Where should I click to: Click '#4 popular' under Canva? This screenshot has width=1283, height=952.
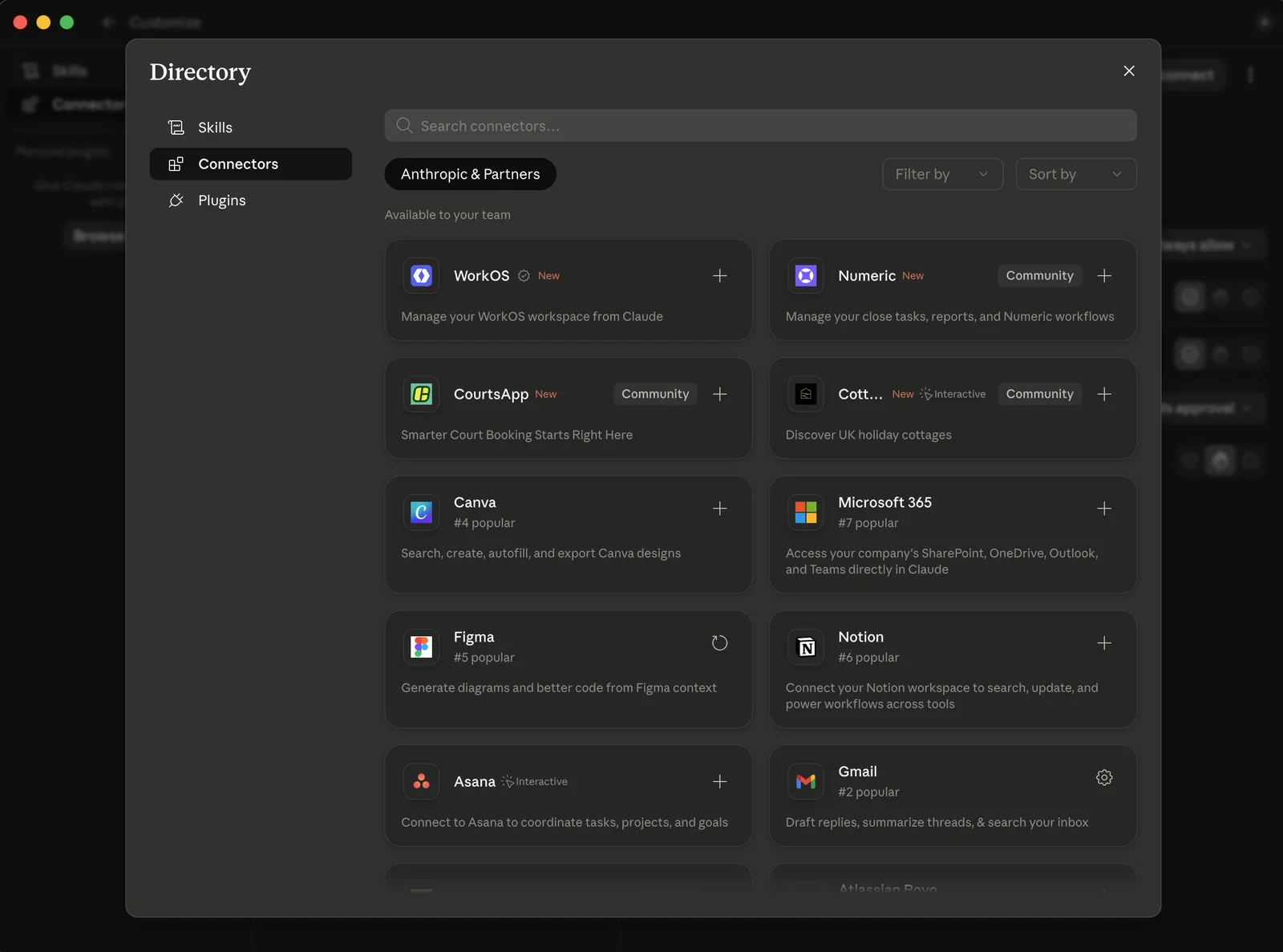point(484,523)
